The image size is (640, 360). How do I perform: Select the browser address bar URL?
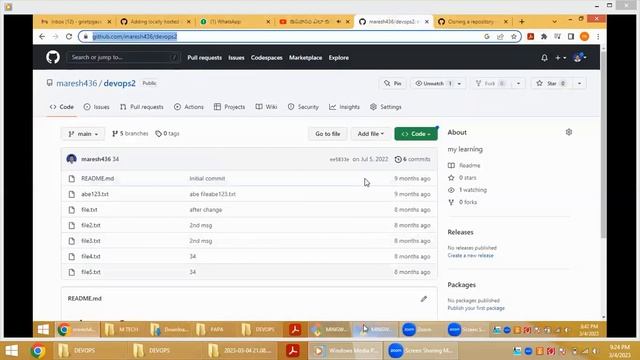click(135, 37)
